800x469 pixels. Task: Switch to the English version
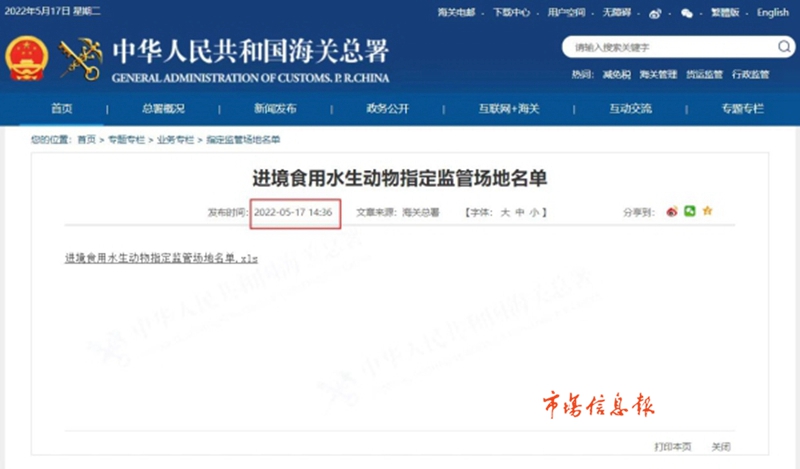pos(772,12)
